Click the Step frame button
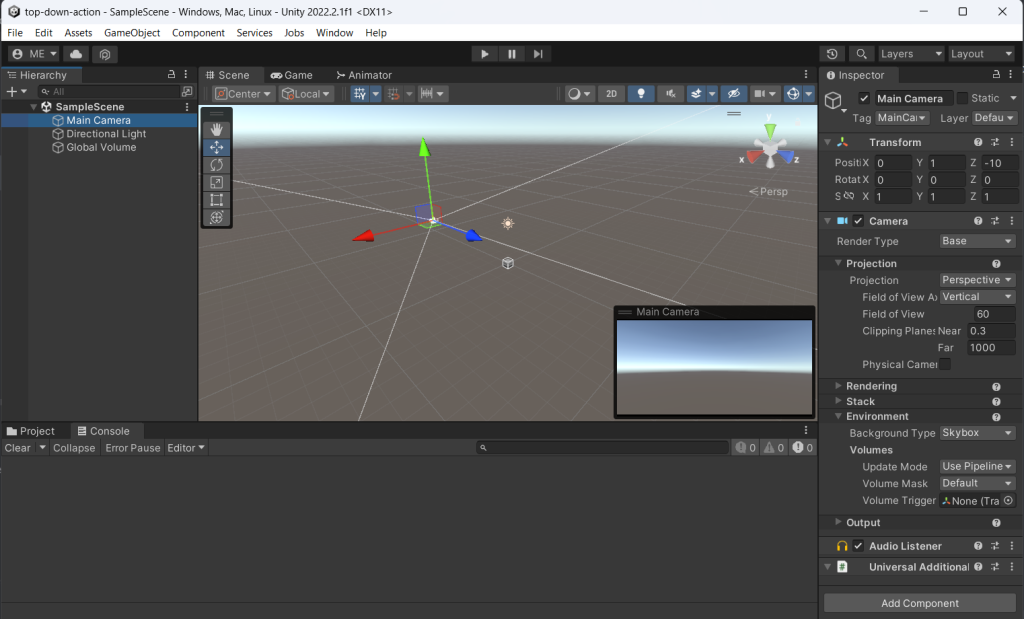Image resolution: width=1024 pixels, height=619 pixels. click(x=537, y=54)
